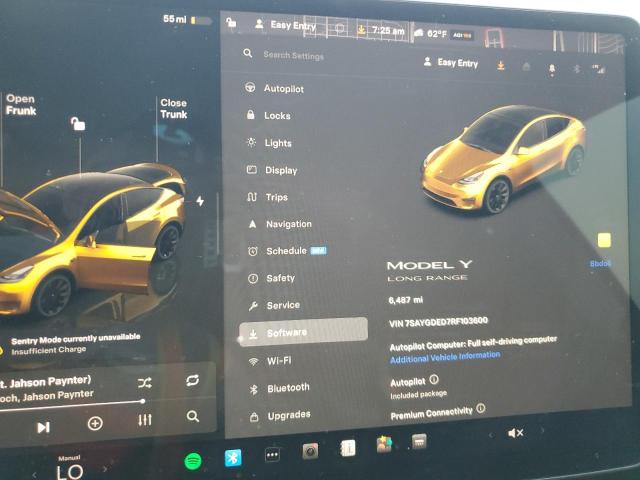Open the Trips menu item

pos(267,197)
